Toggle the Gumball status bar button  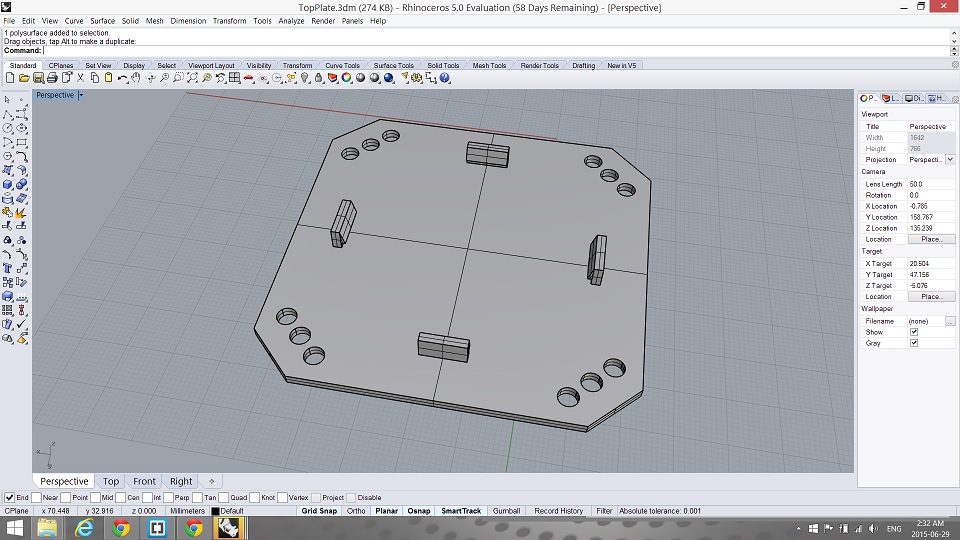505,511
